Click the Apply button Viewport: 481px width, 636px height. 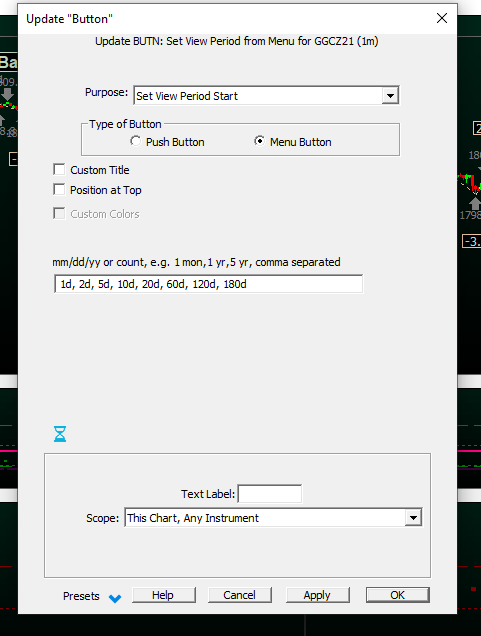[x=317, y=595]
